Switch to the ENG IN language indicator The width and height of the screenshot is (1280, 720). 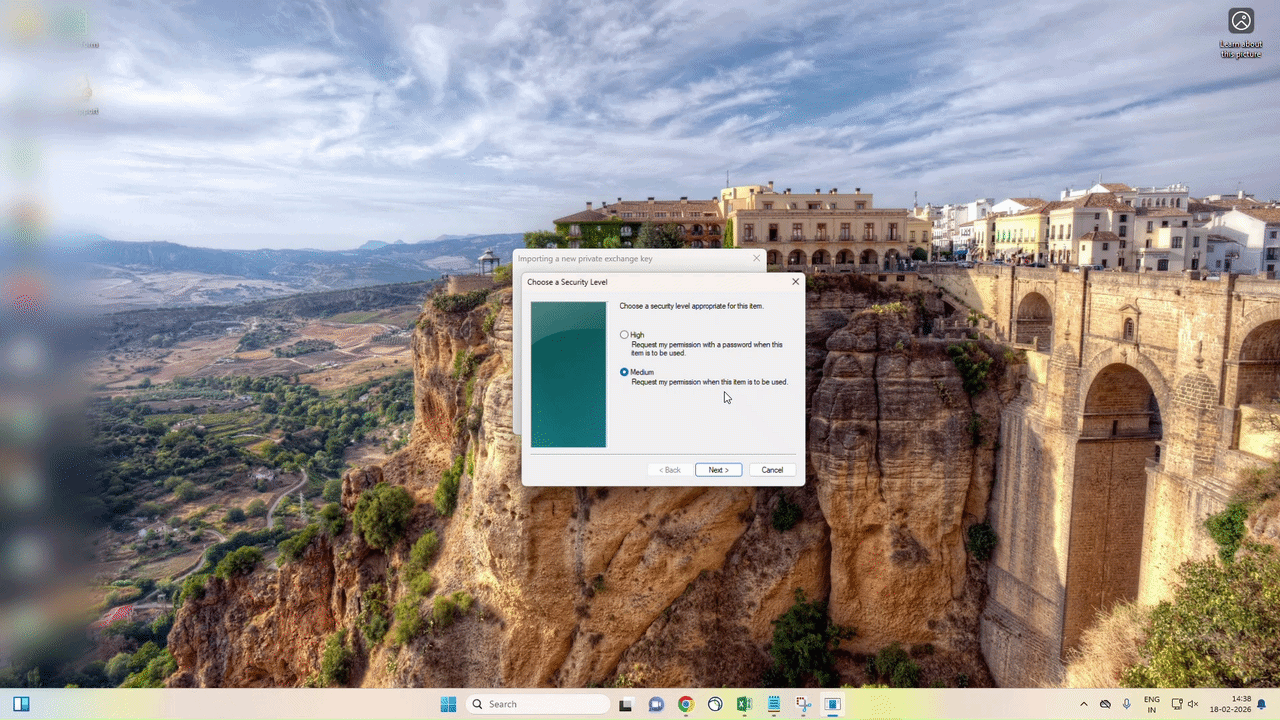click(1151, 704)
